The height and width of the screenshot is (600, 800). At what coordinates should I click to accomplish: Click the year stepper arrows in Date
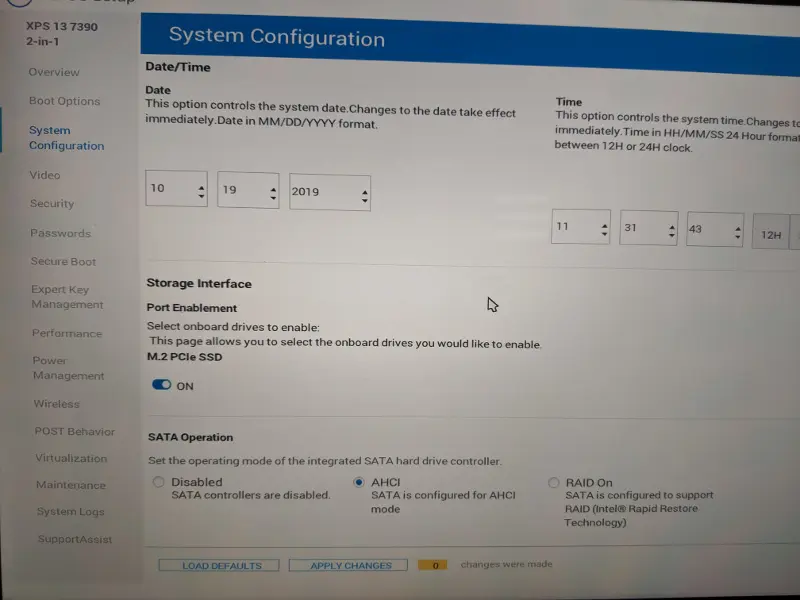(x=364, y=194)
